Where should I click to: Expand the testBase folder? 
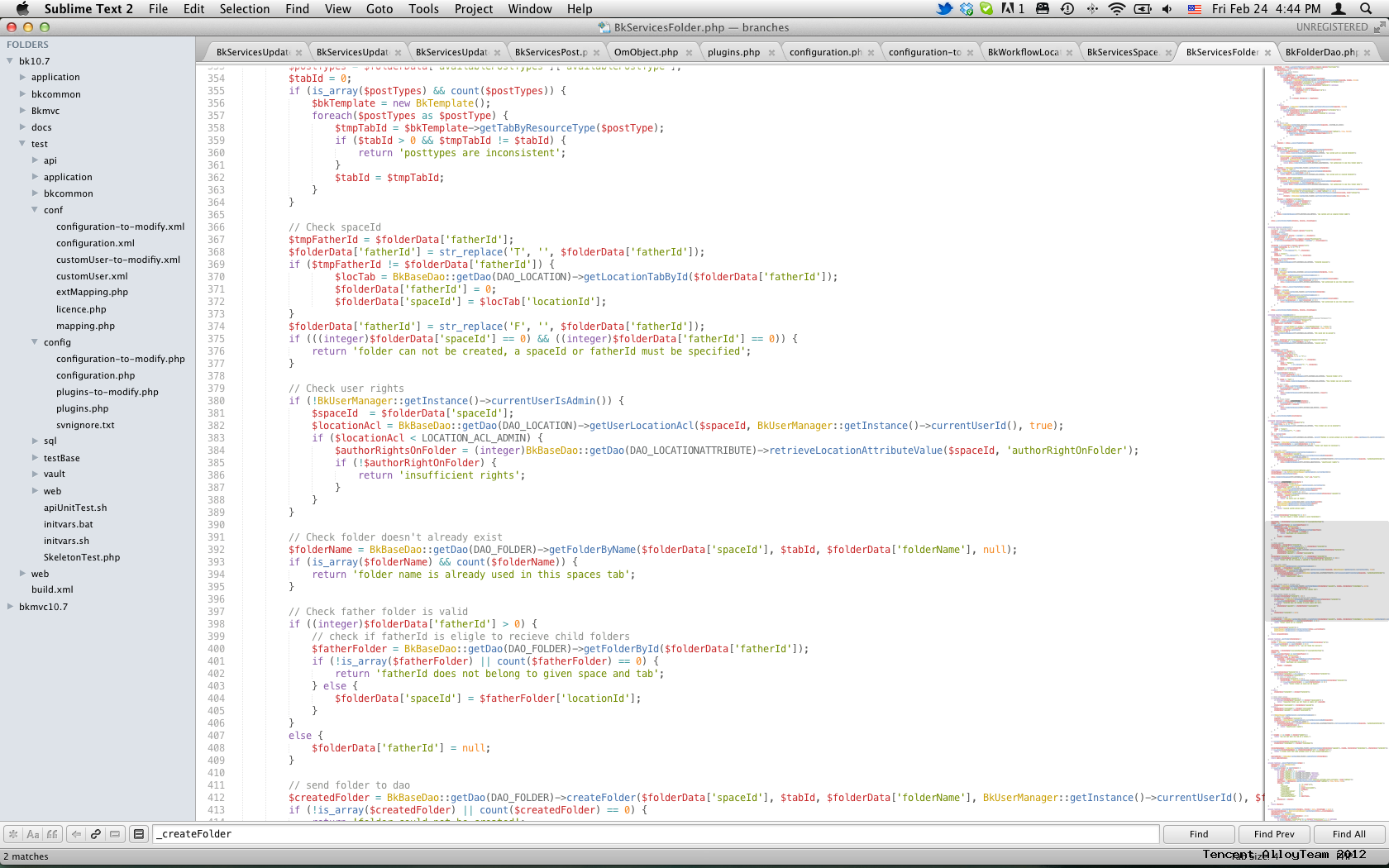click(35, 458)
